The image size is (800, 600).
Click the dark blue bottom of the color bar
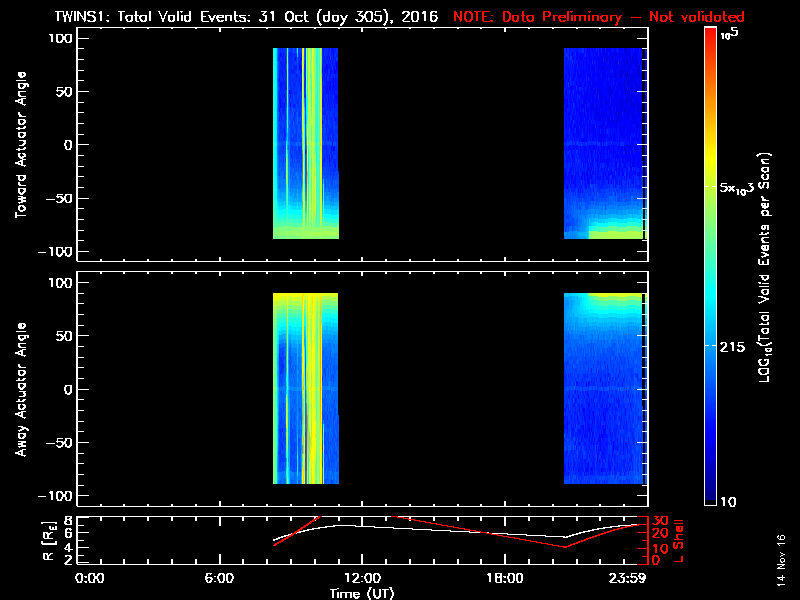pos(711,500)
